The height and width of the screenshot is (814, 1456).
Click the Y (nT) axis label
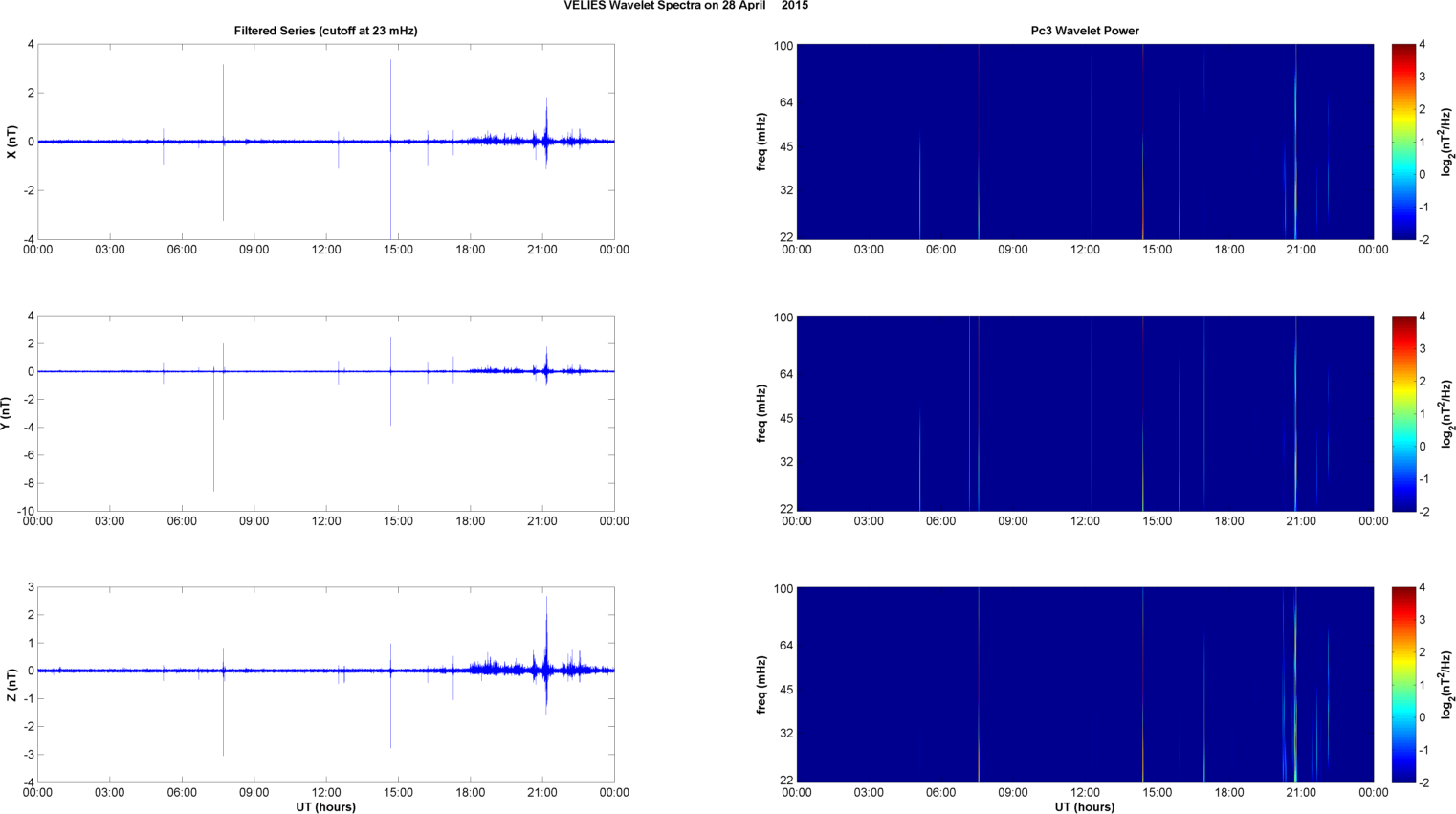pyautogui.click(x=6, y=413)
